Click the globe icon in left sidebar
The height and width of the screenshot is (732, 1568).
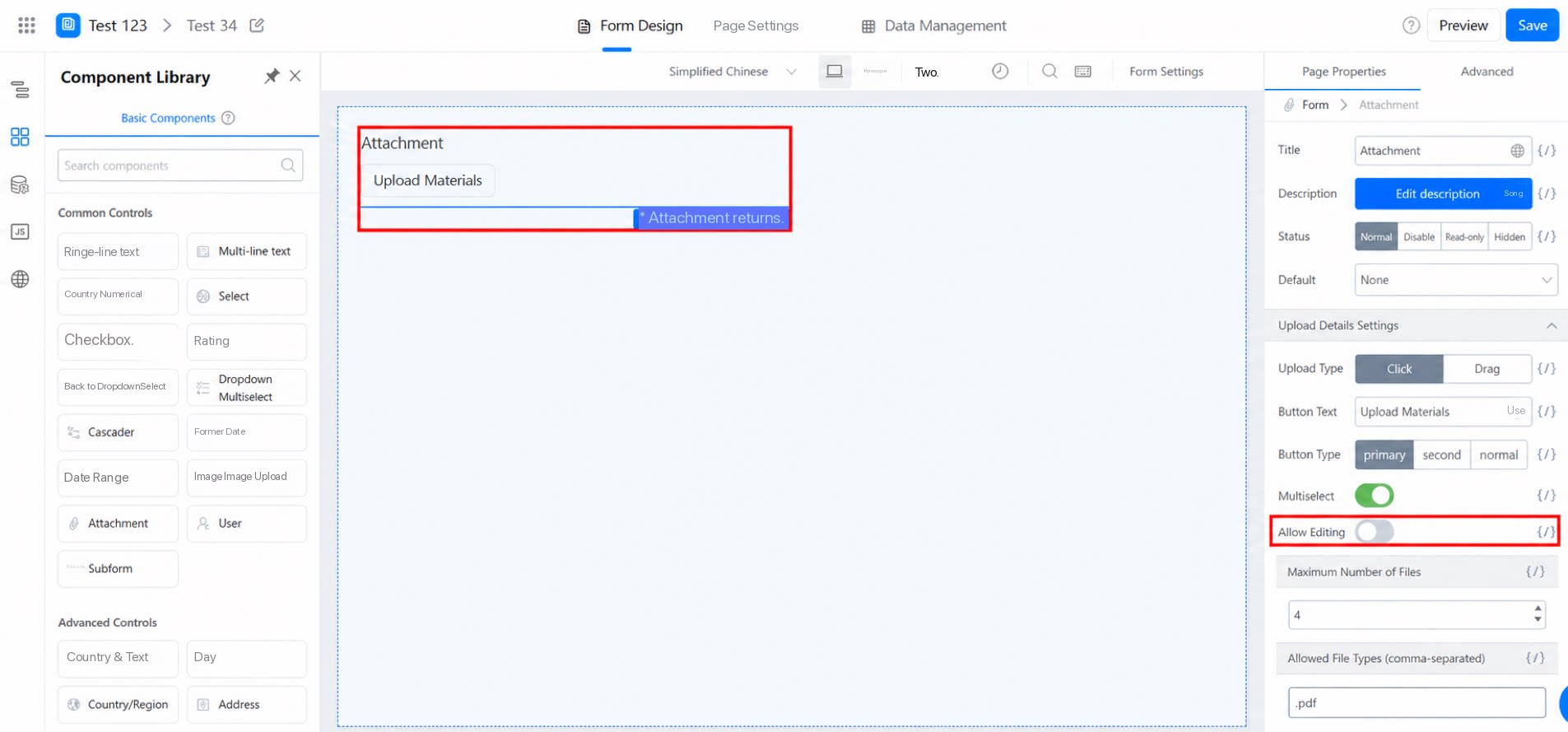click(20, 279)
